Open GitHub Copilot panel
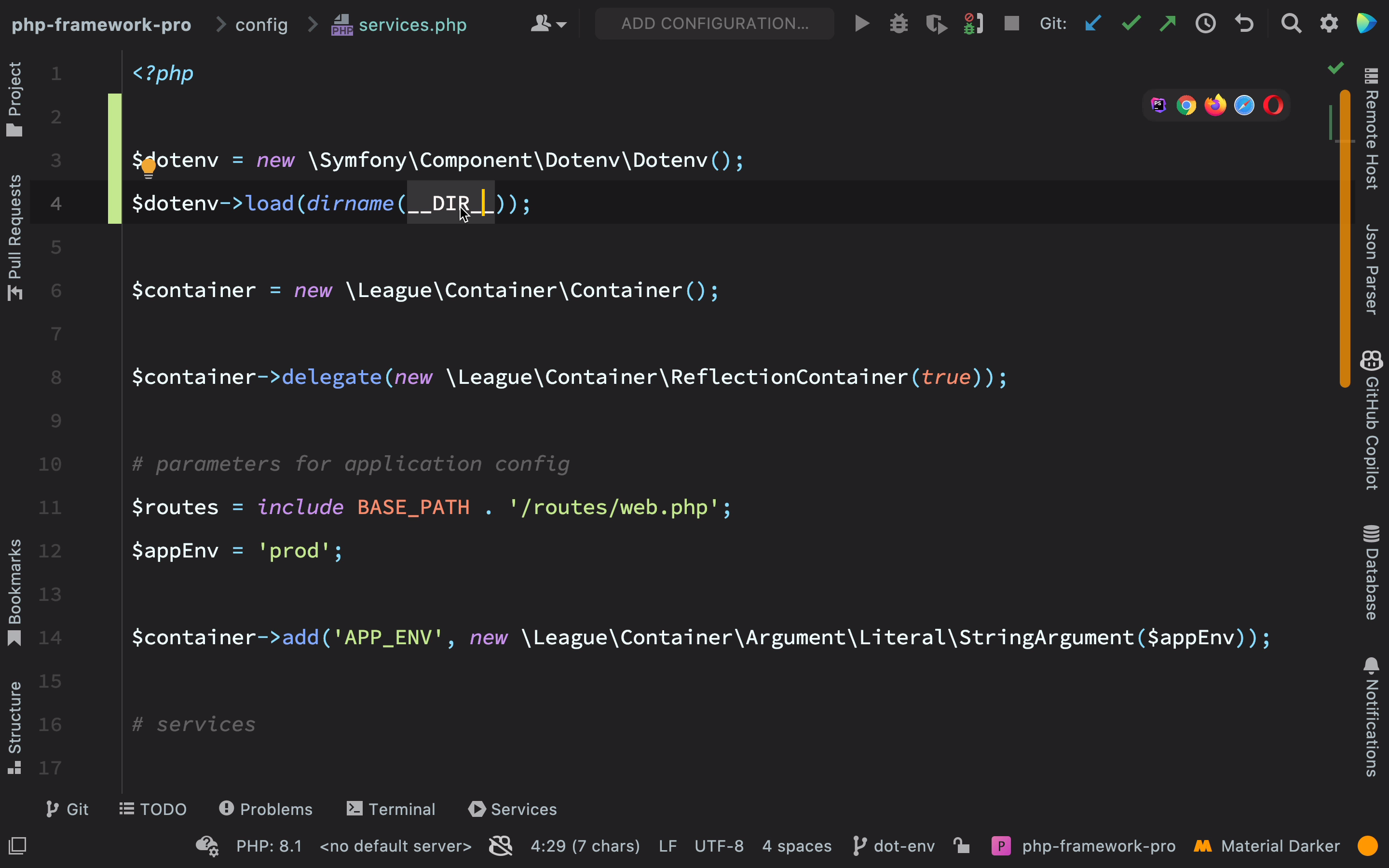This screenshot has height=868, width=1389. tap(1371, 420)
